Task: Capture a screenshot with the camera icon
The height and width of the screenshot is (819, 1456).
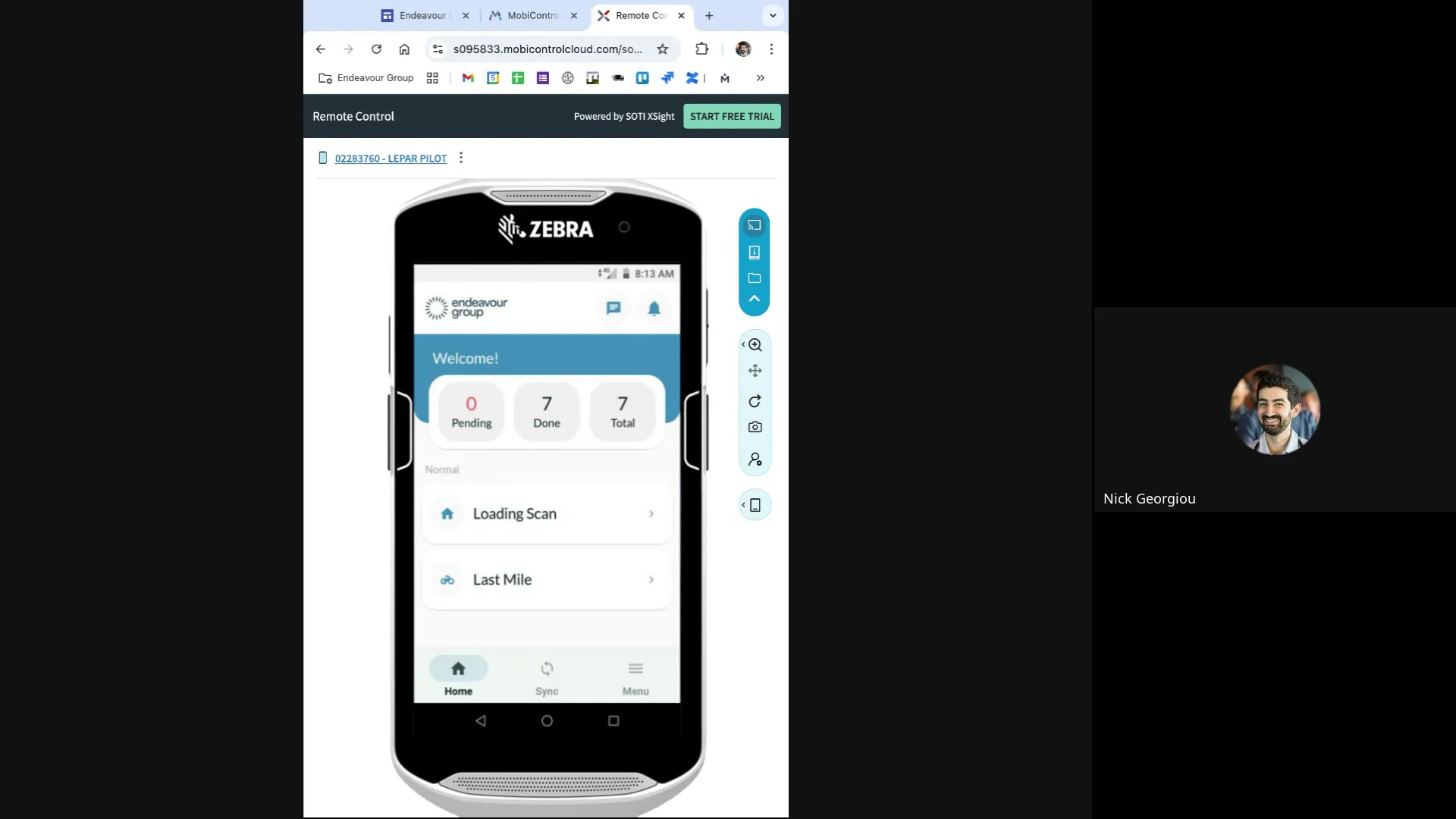Action: click(755, 427)
